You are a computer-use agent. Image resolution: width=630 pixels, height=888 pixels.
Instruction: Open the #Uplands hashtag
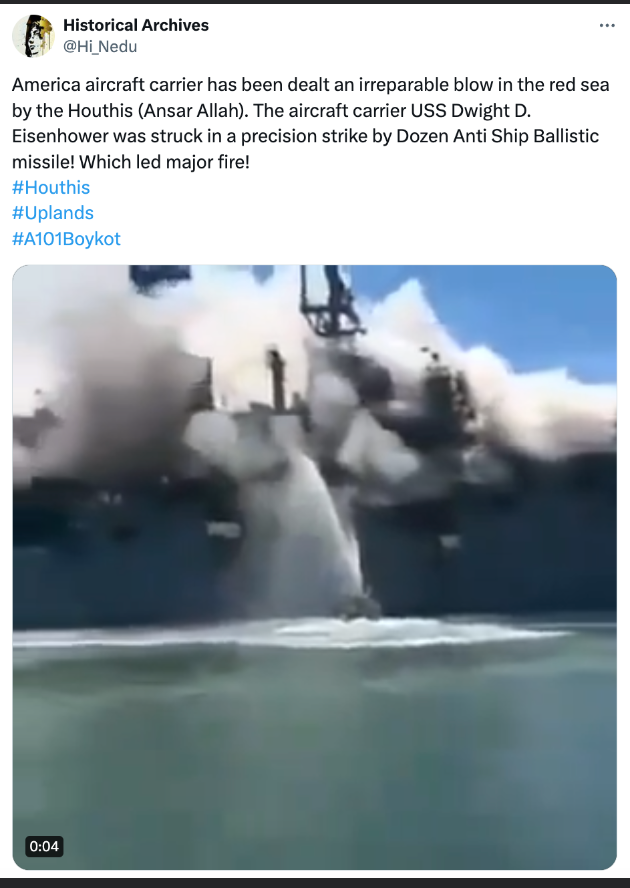[53, 213]
